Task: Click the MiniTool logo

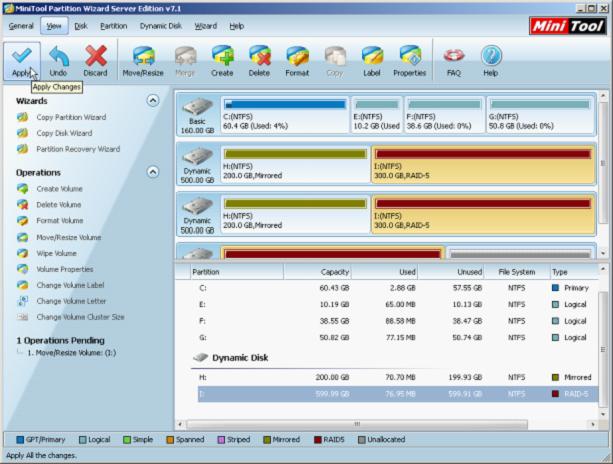Action: point(567,26)
